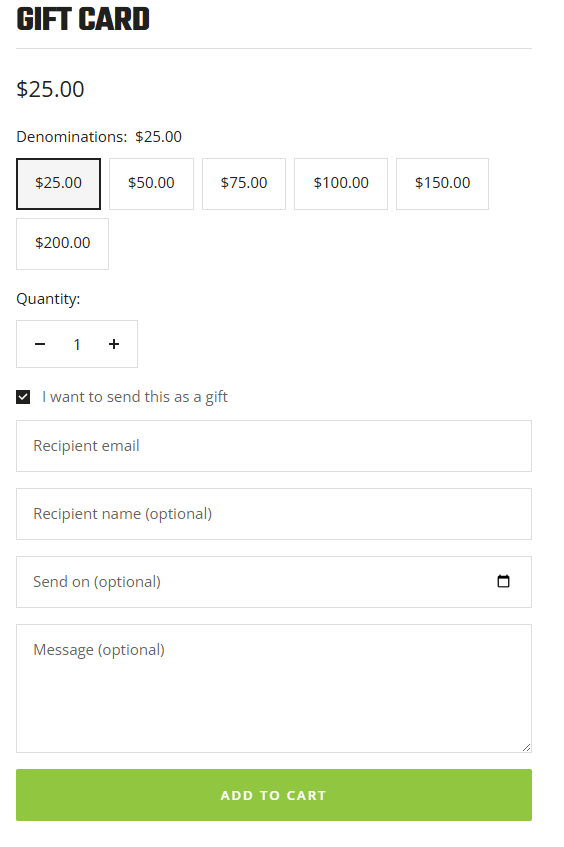
Task: Click the plus quantity icon
Action: pos(114,344)
